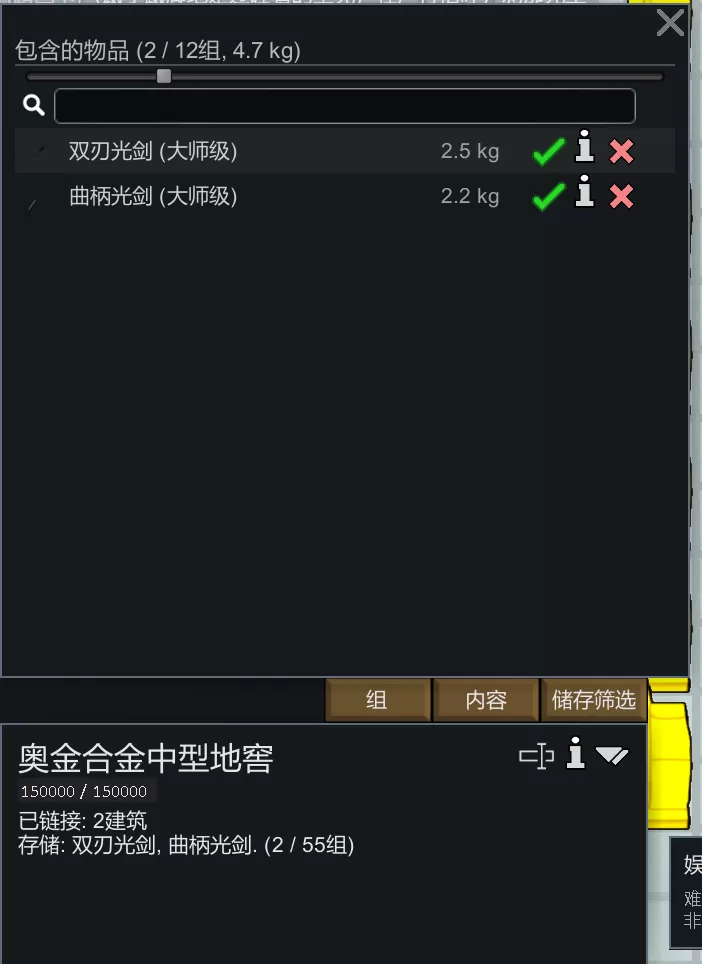Open the 储存筛选 tab
This screenshot has height=964, width=702.
(x=594, y=700)
